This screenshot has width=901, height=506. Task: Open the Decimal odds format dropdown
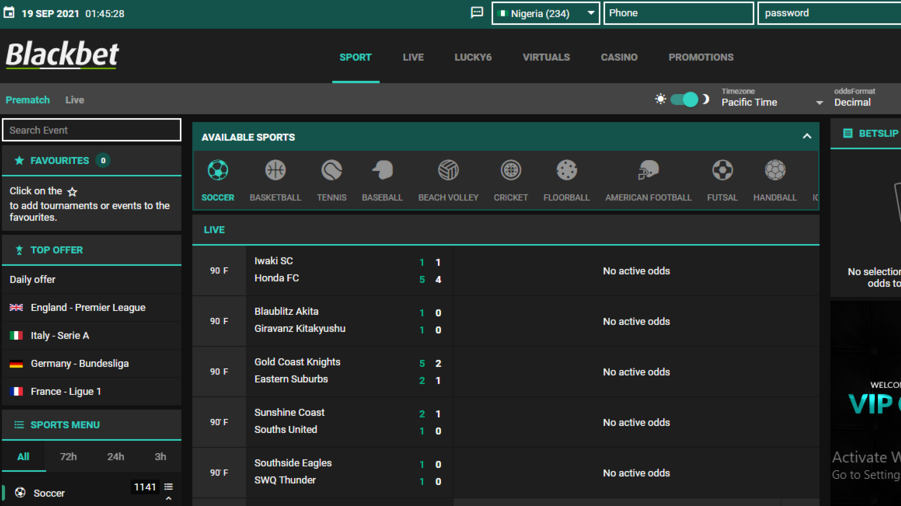coord(867,102)
